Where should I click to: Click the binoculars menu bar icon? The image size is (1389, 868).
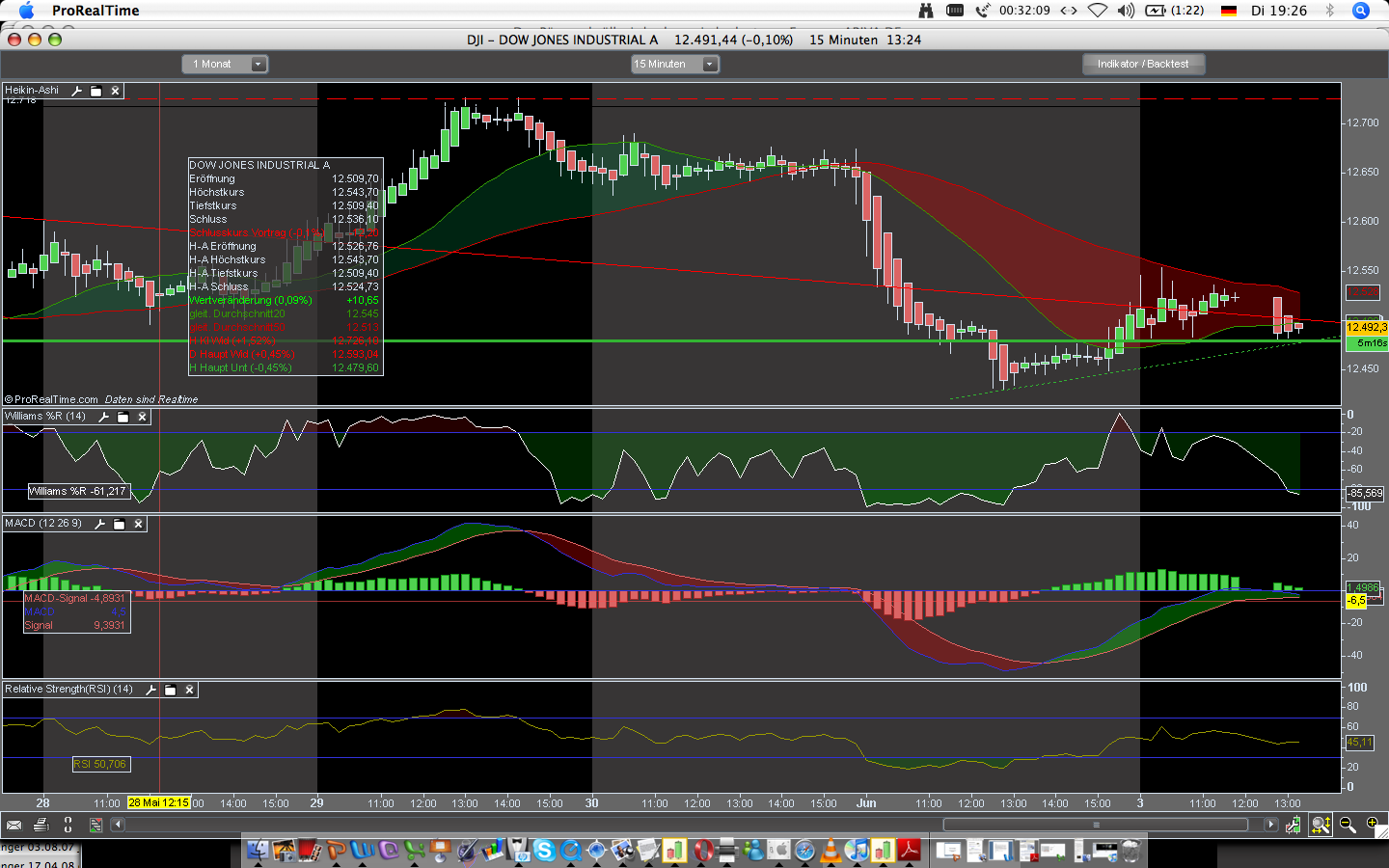pos(926,11)
